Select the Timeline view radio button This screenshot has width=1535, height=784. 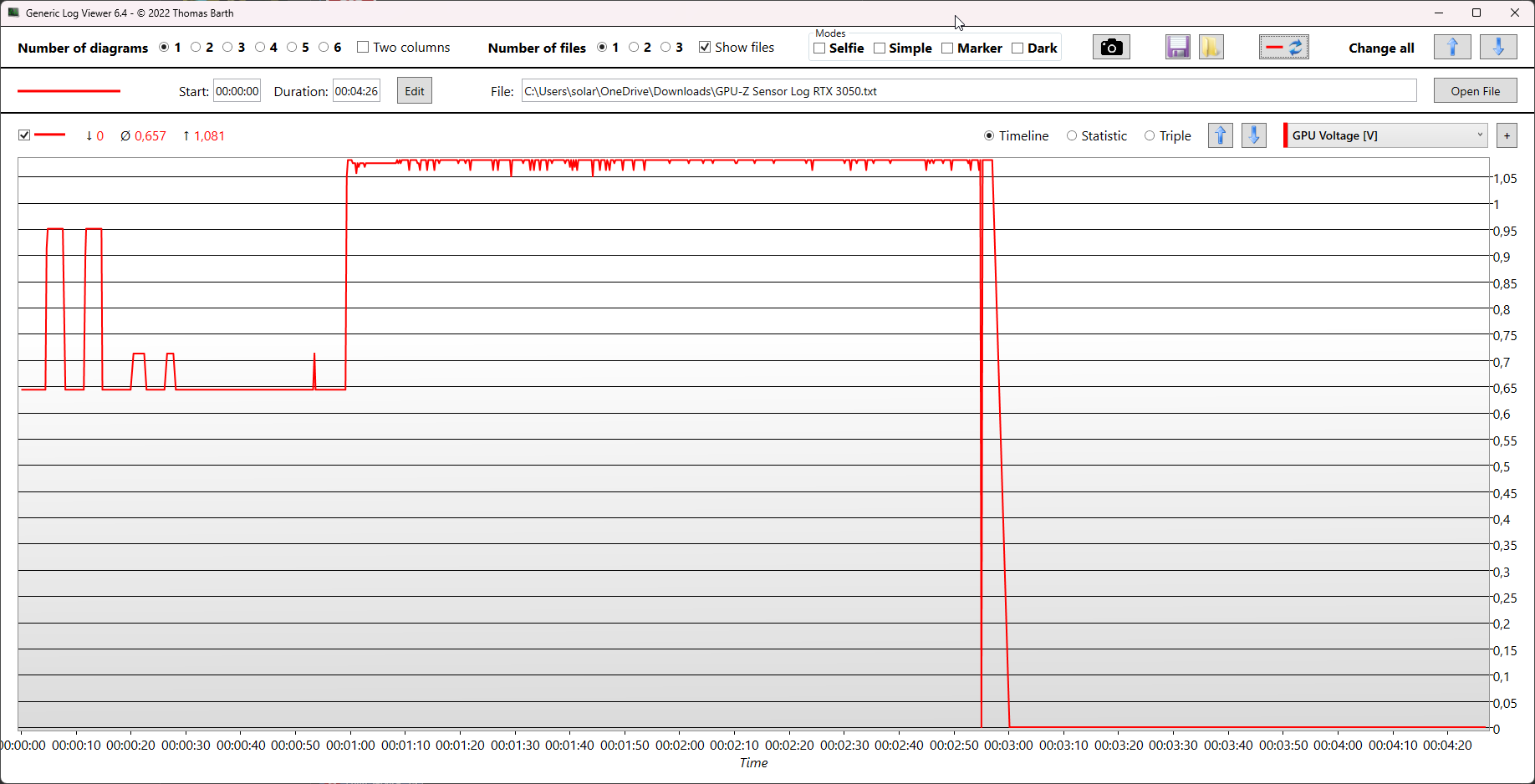pos(989,135)
